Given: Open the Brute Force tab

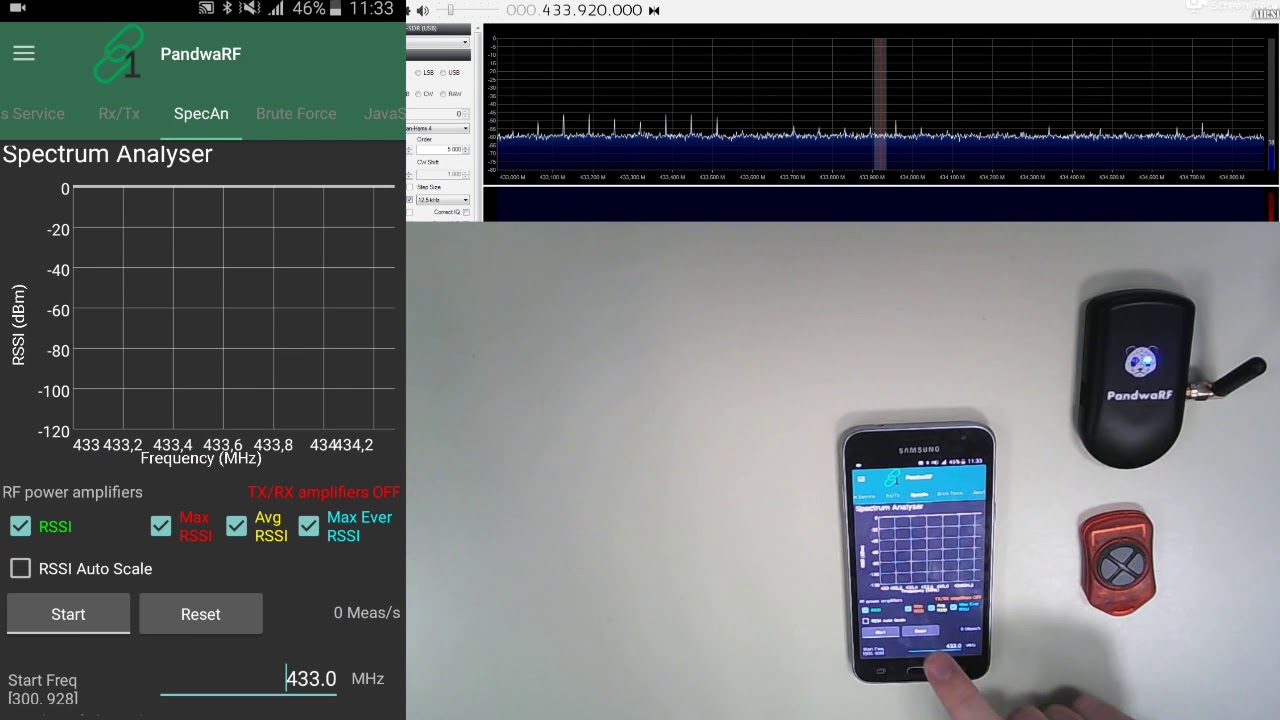Looking at the screenshot, I should pyautogui.click(x=296, y=114).
